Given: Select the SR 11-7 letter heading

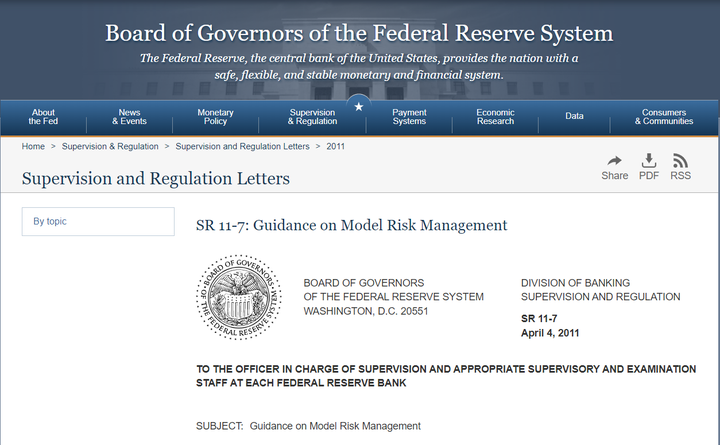Looking at the screenshot, I should point(352,225).
